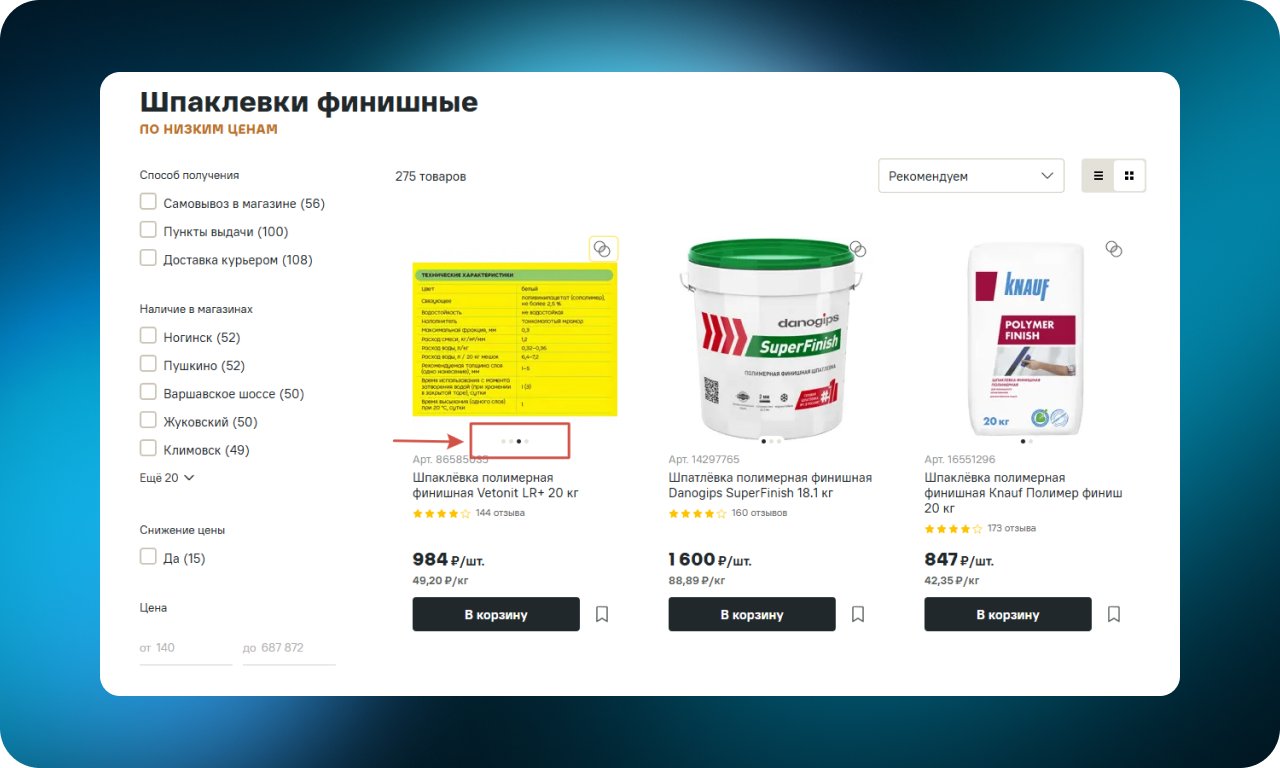1280x768 pixels.
Task: Add Knauf Polymer Finish to comparison
Action: (x=1113, y=248)
